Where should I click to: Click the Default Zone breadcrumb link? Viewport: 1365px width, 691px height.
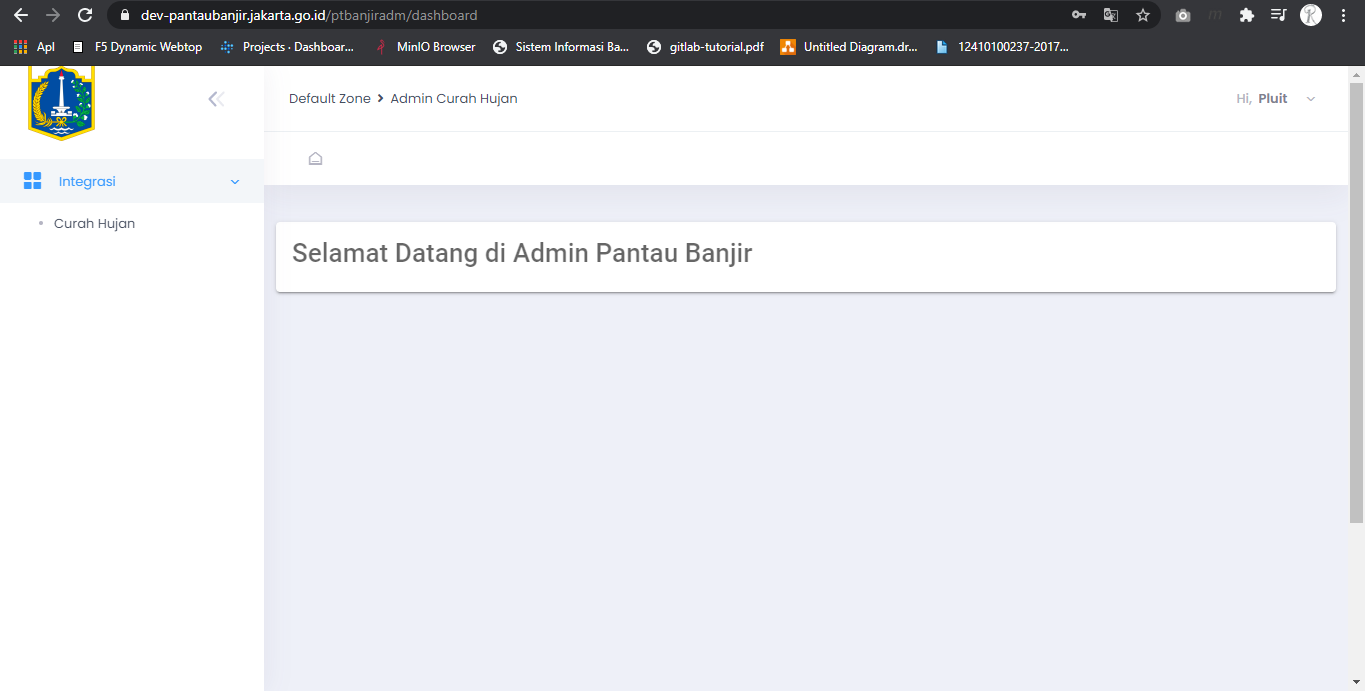pos(329,98)
